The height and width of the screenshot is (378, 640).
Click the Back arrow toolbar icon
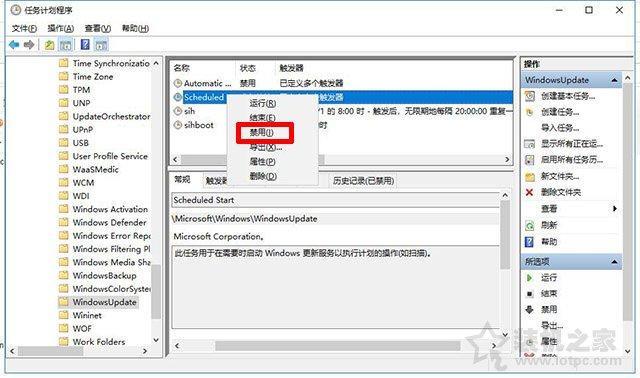pos(14,44)
